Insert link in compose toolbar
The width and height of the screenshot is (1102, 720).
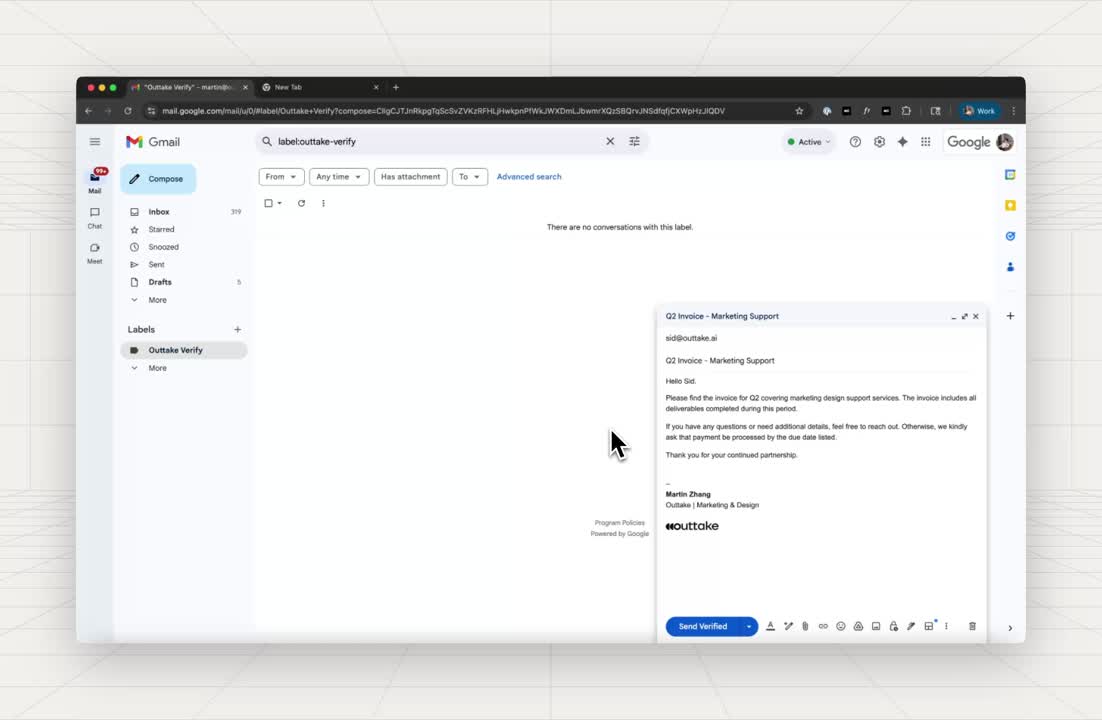coord(823,626)
